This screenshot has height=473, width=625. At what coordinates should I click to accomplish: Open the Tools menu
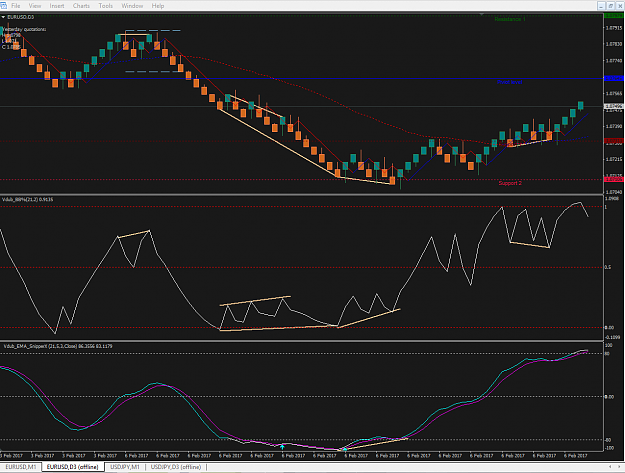click(106, 6)
